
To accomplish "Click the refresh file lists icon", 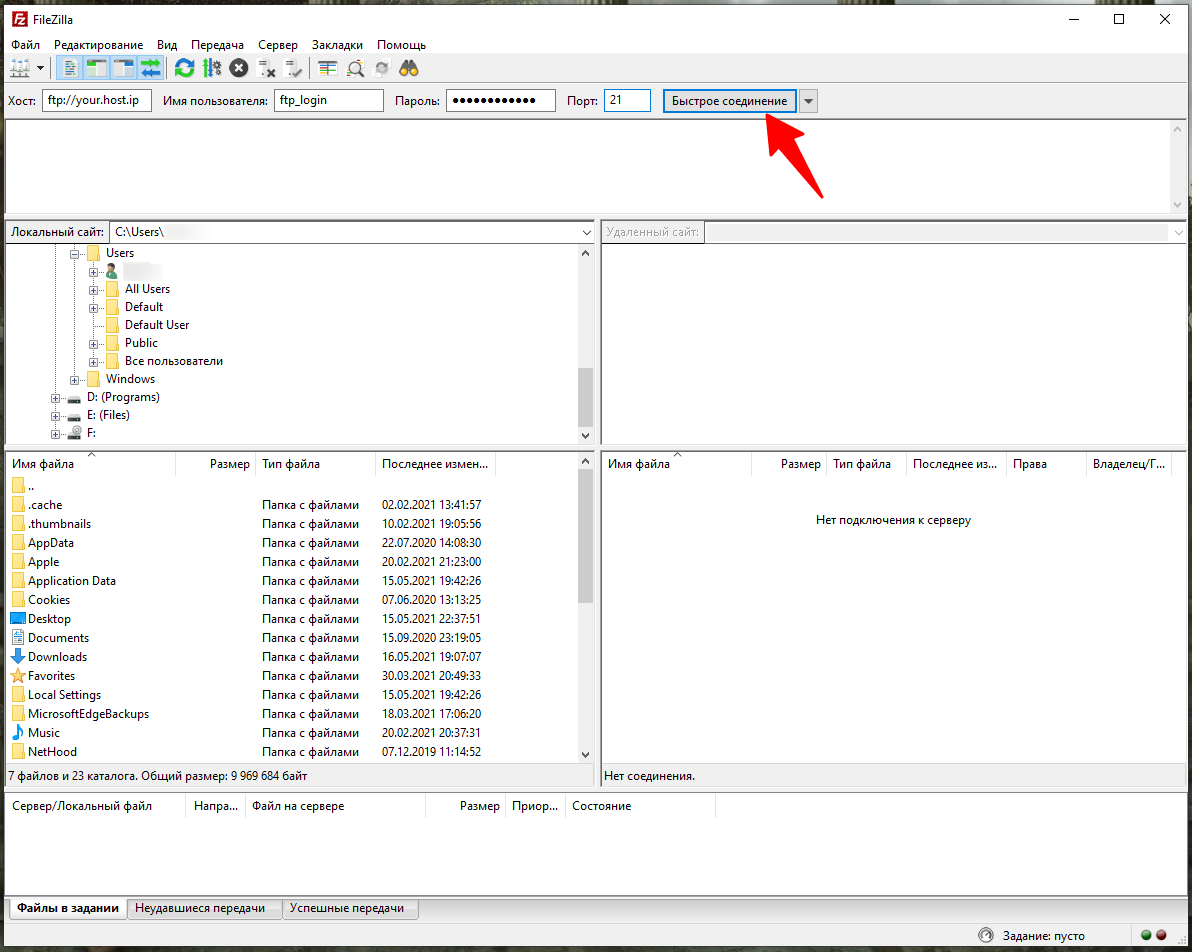I will coord(184,68).
